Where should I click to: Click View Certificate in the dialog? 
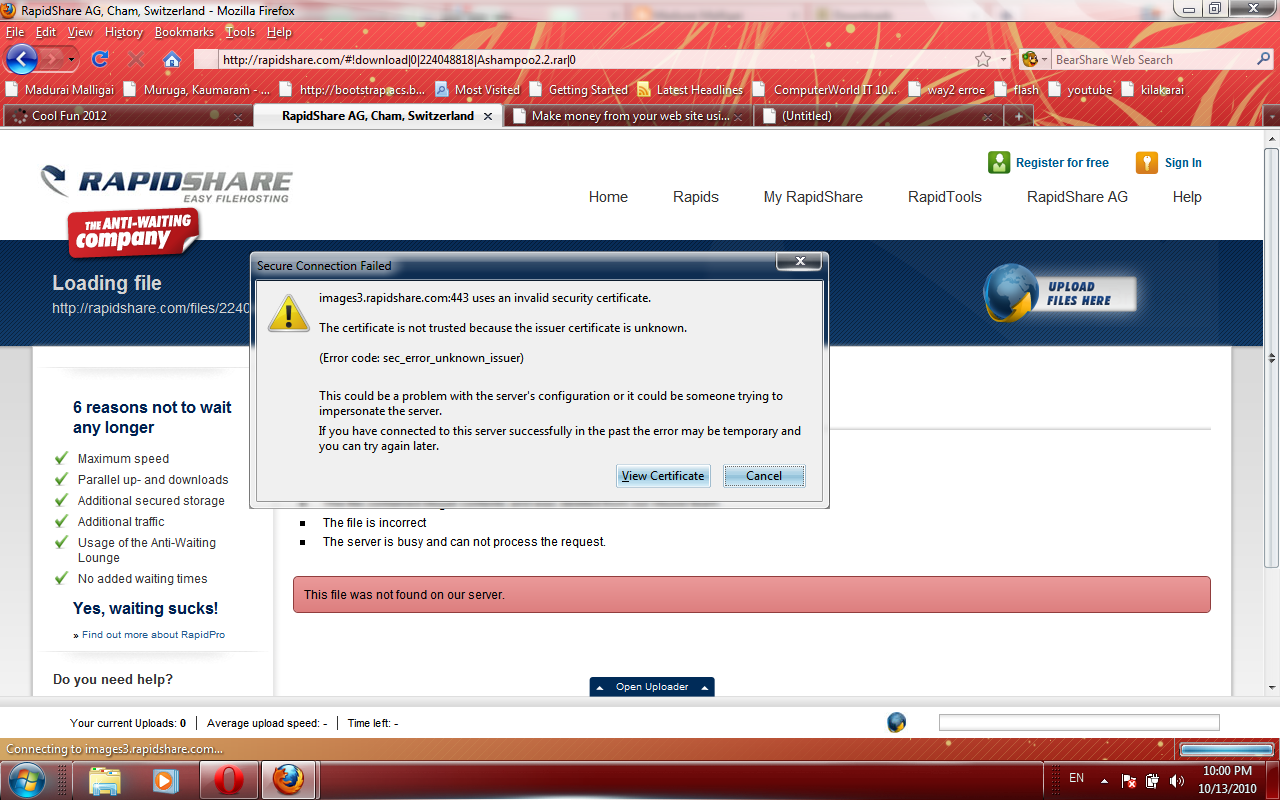tap(663, 476)
